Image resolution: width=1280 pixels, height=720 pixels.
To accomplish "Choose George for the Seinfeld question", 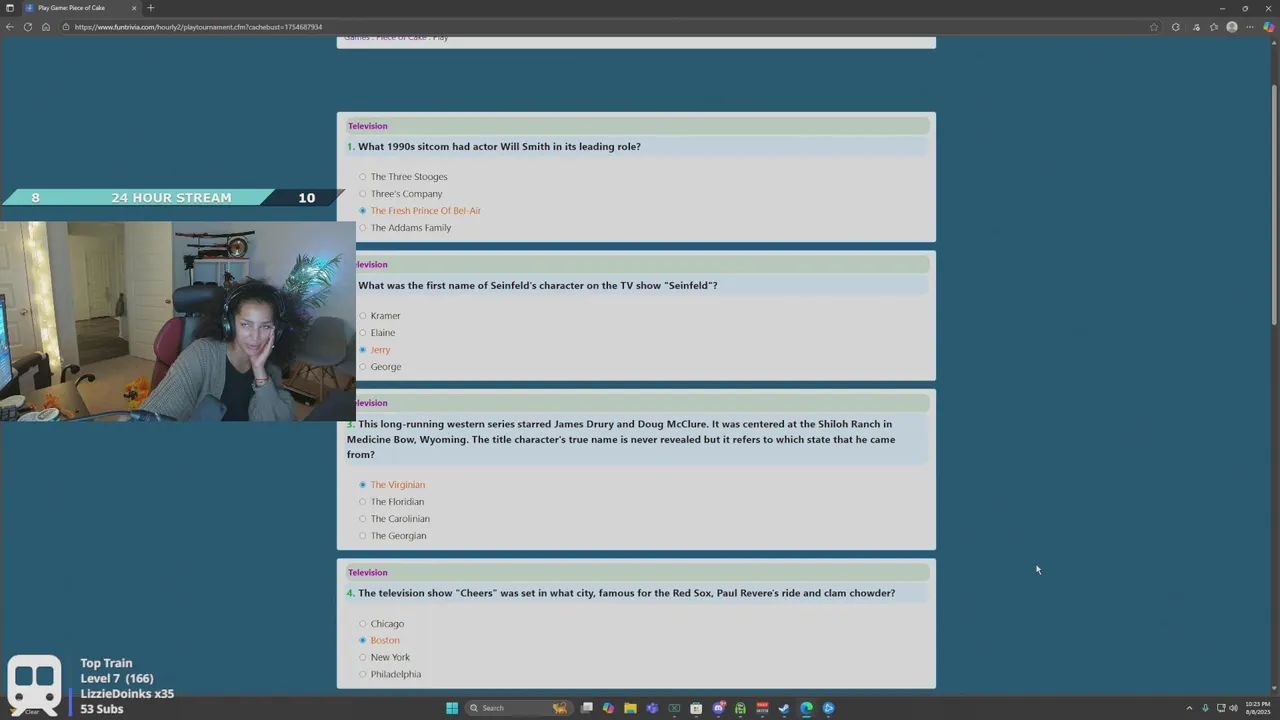I will click(386, 367).
